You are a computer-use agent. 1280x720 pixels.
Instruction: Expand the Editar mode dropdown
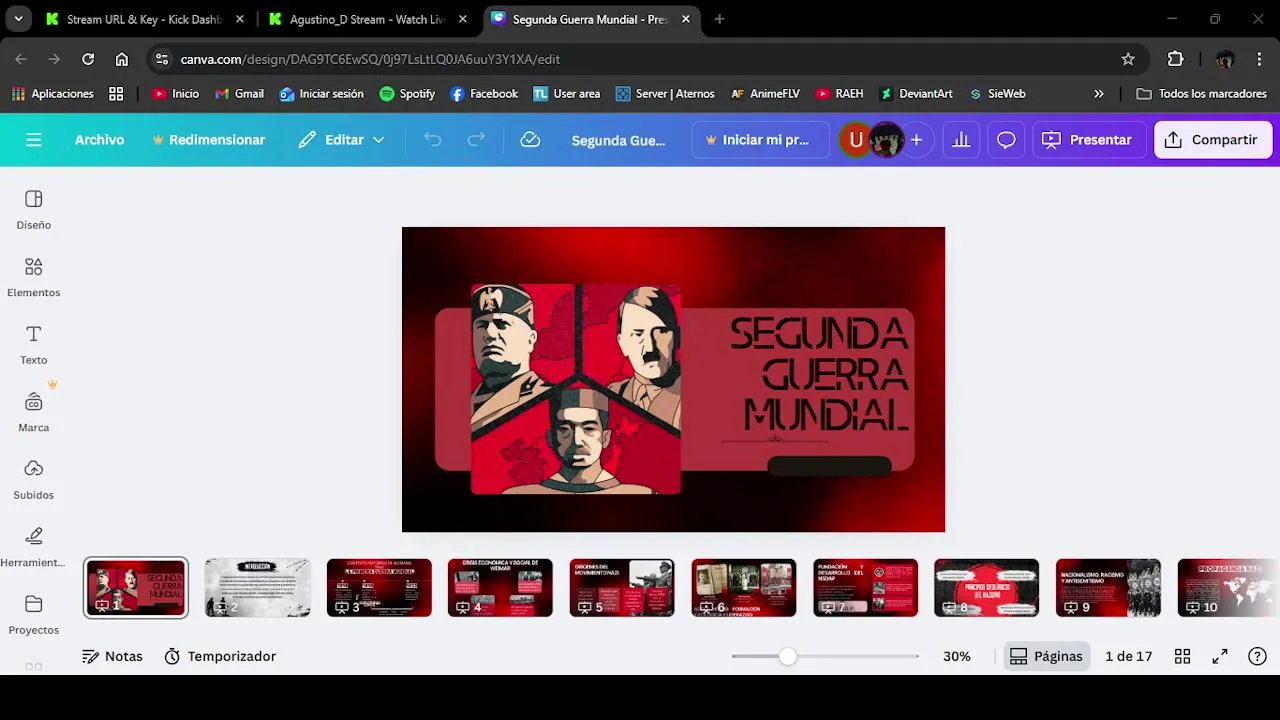tap(341, 140)
